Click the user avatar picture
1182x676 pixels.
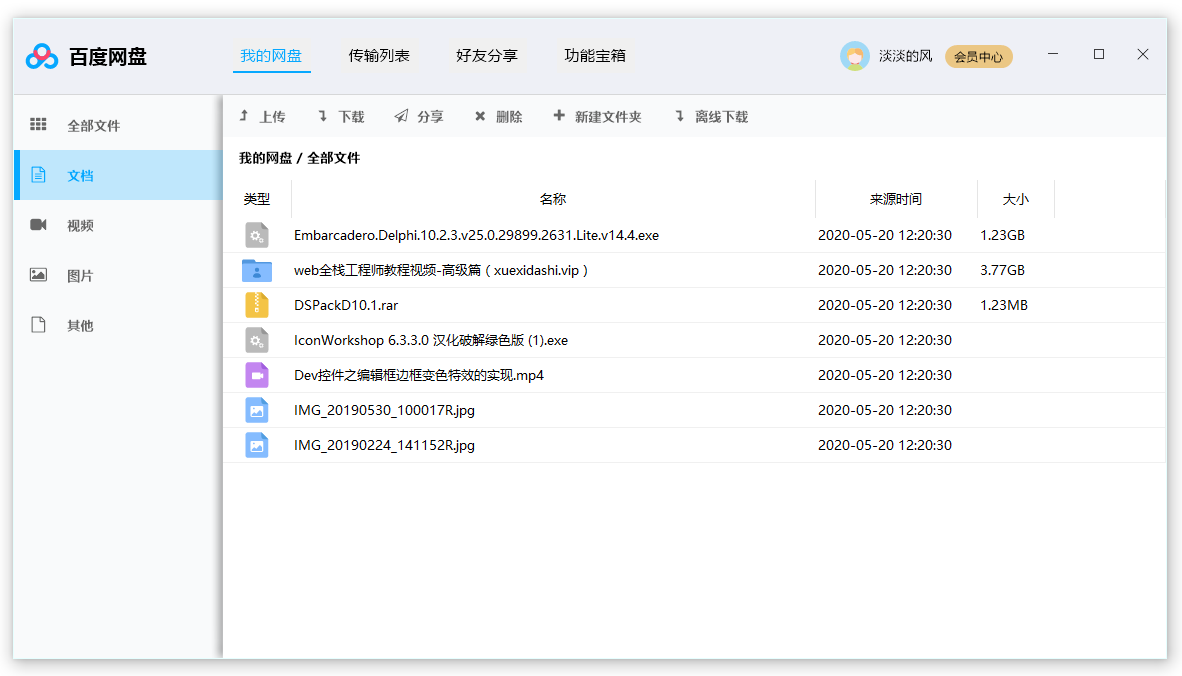pos(854,56)
